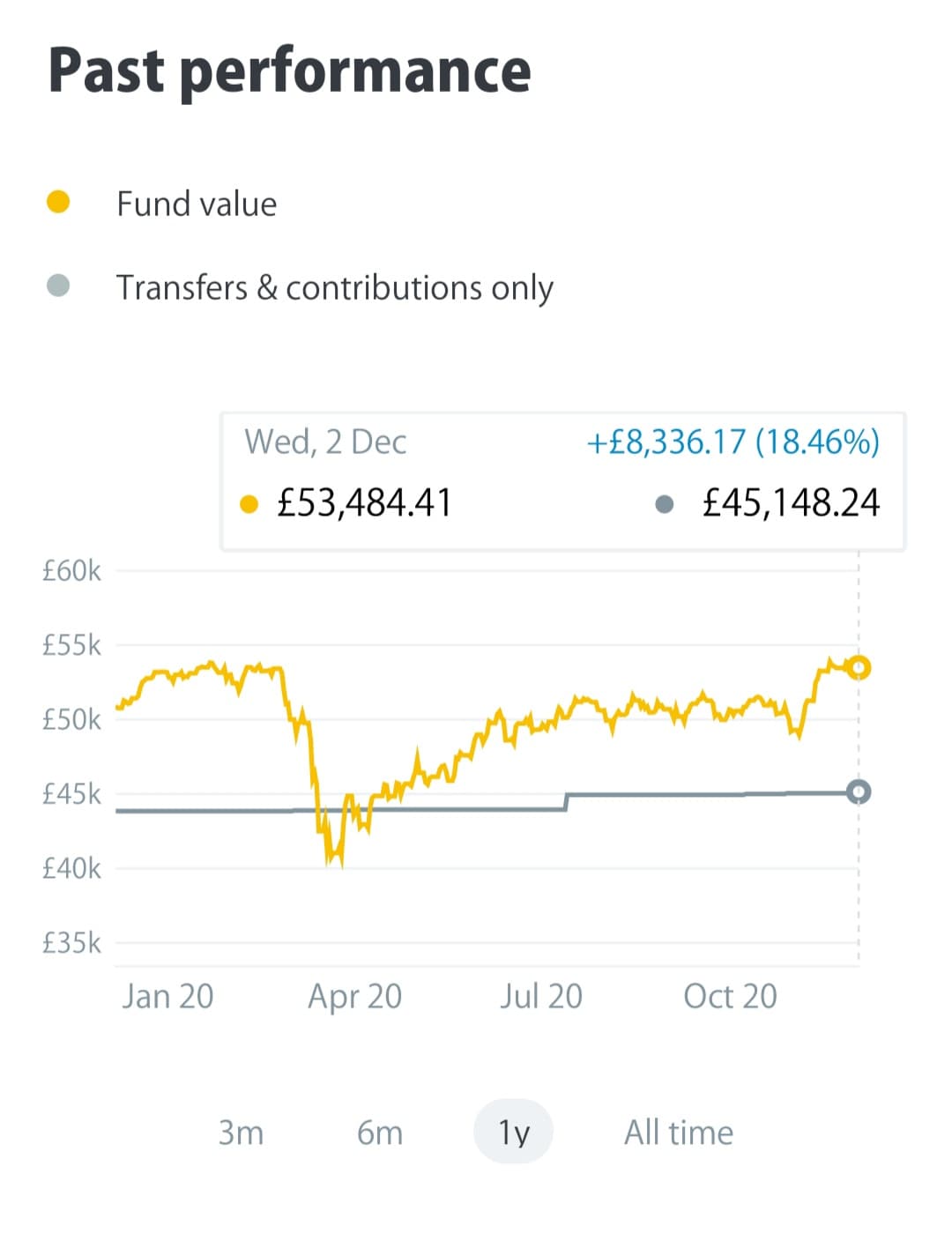Click the Oct 20 axis label
952x1241 pixels.
coord(730,996)
